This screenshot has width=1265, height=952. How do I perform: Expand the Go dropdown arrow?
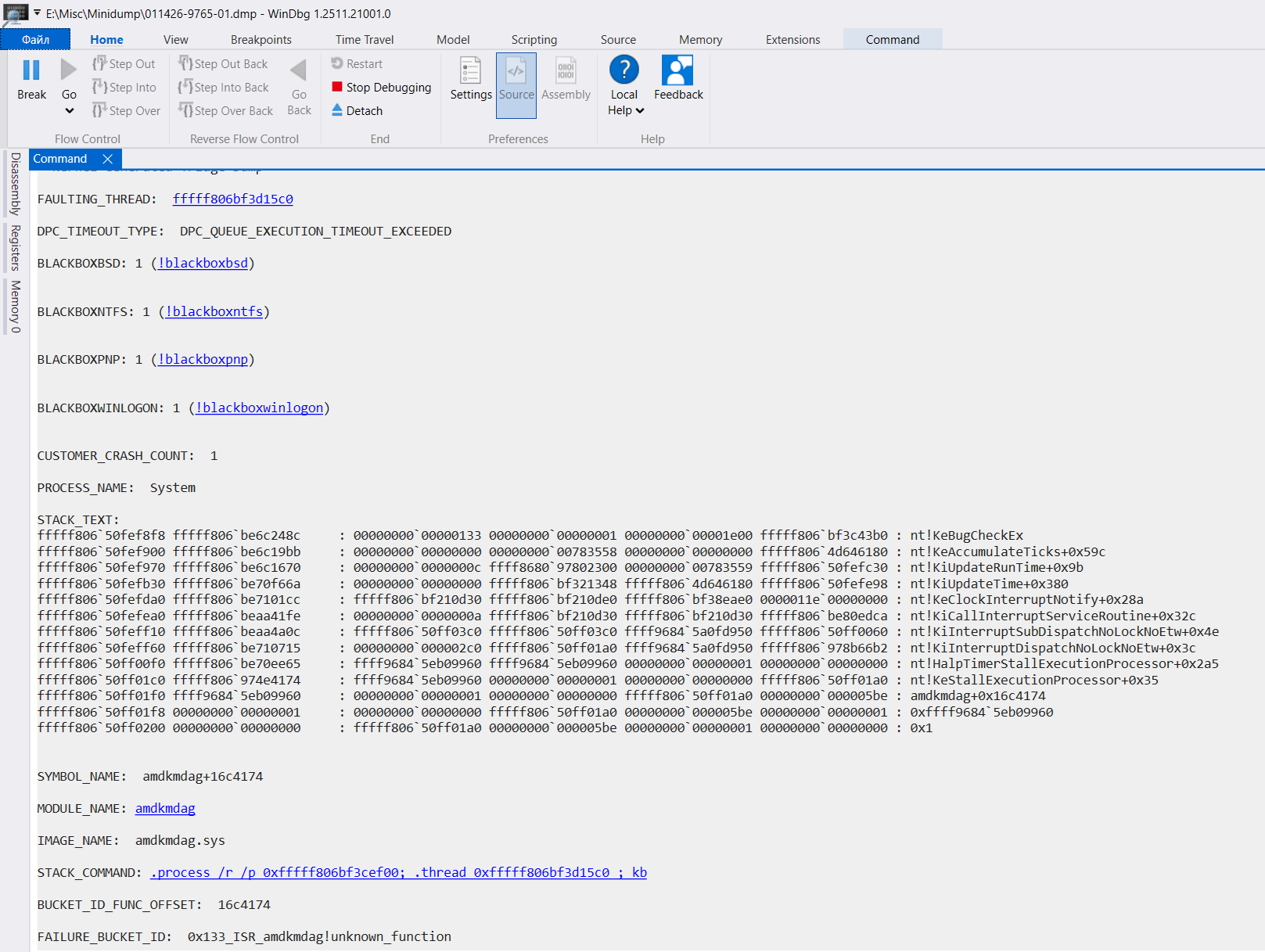70,111
